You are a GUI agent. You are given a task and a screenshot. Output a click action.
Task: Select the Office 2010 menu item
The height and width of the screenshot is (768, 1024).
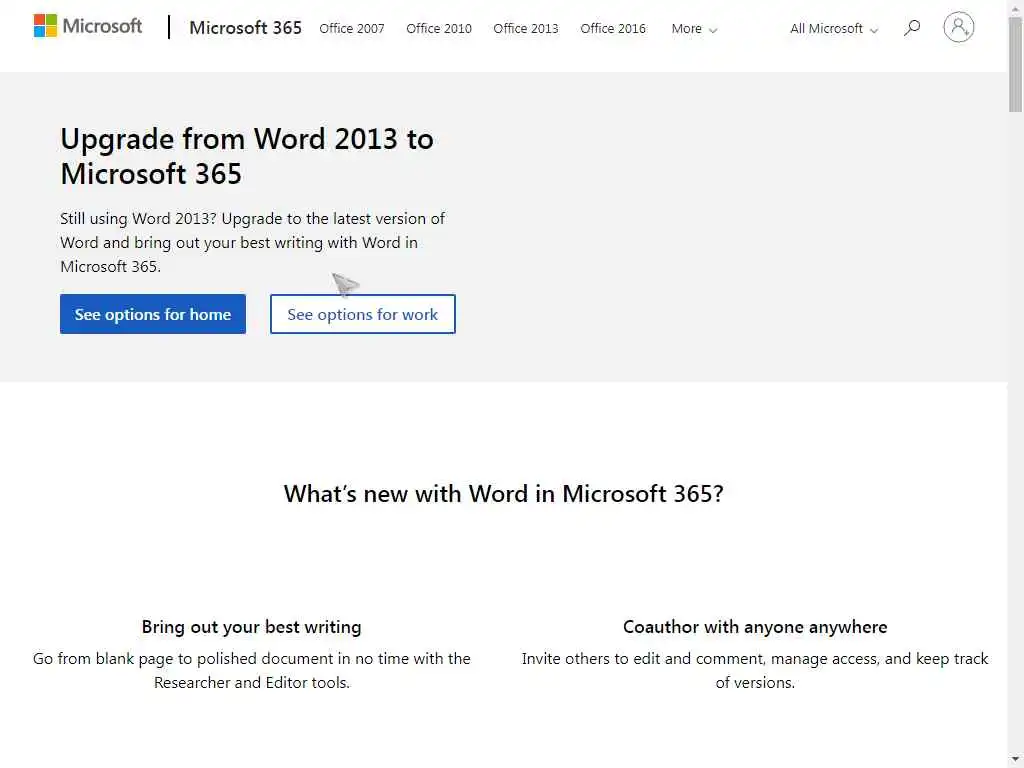tap(439, 29)
